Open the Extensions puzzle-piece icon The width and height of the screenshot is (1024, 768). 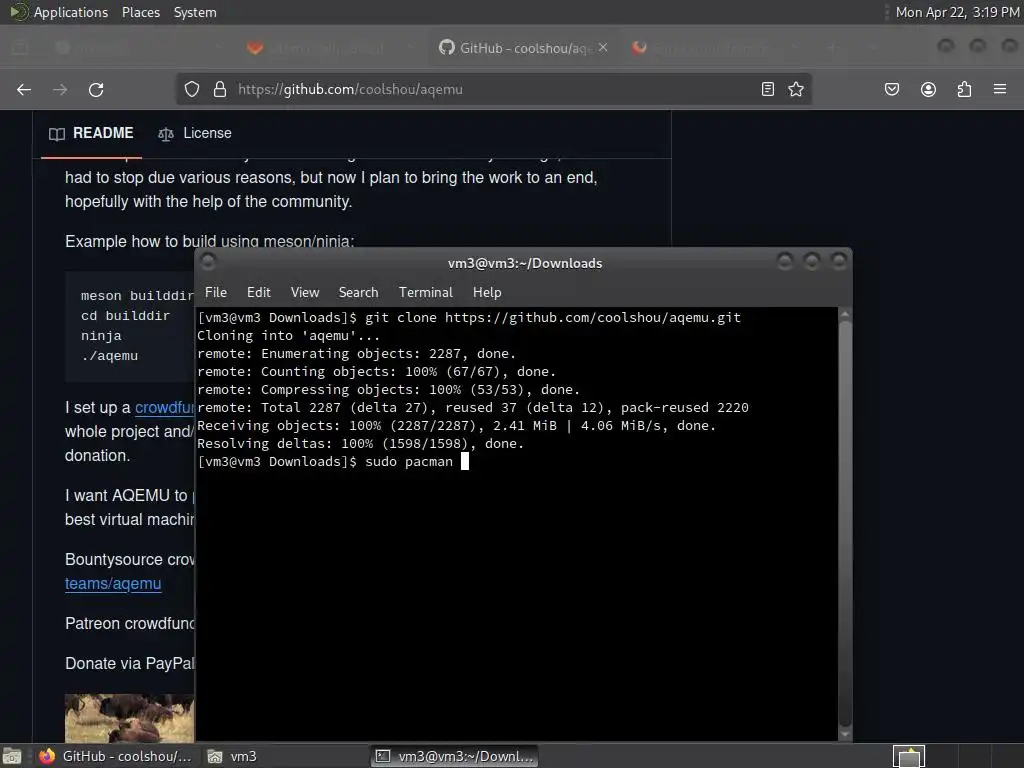(x=964, y=89)
